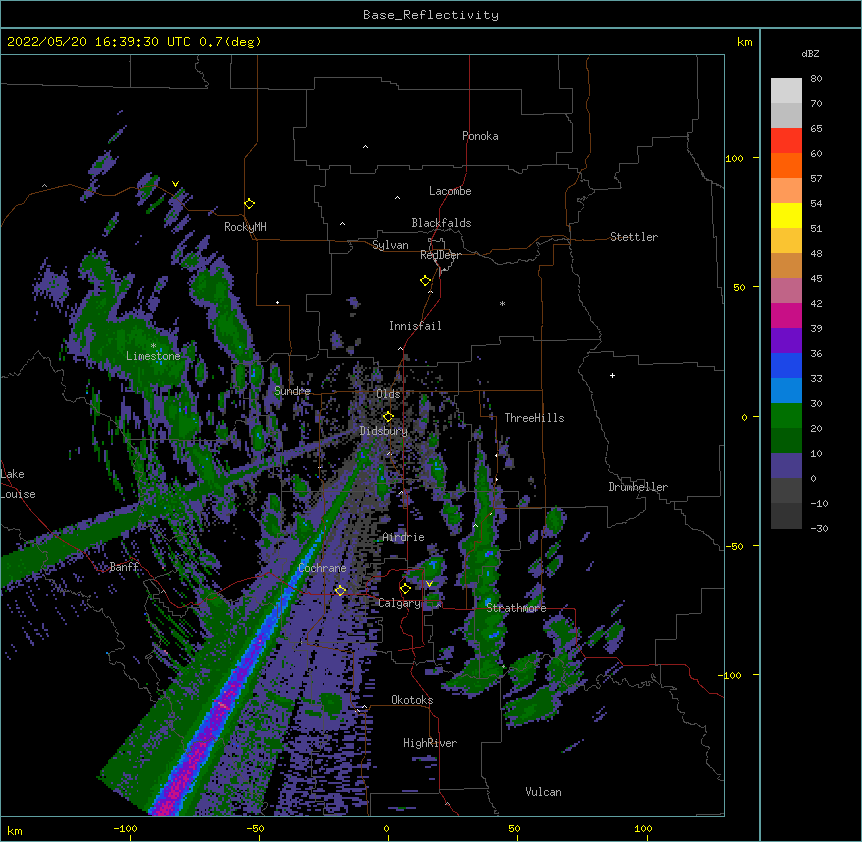The width and height of the screenshot is (862, 842).
Task: Select the yellow diamond marker above Calgary label
Action: click(405, 589)
